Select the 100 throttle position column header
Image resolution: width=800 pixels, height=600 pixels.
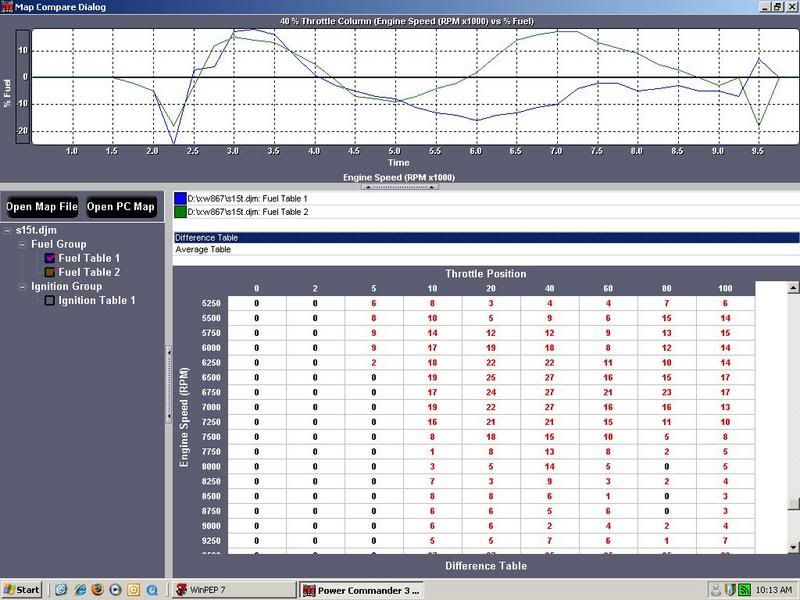pyautogui.click(x=725, y=288)
